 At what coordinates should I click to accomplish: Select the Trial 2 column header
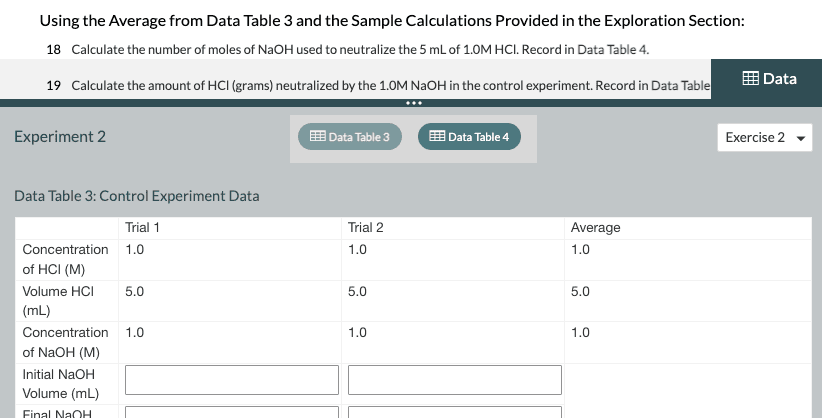pyautogui.click(x=365, y=228)
